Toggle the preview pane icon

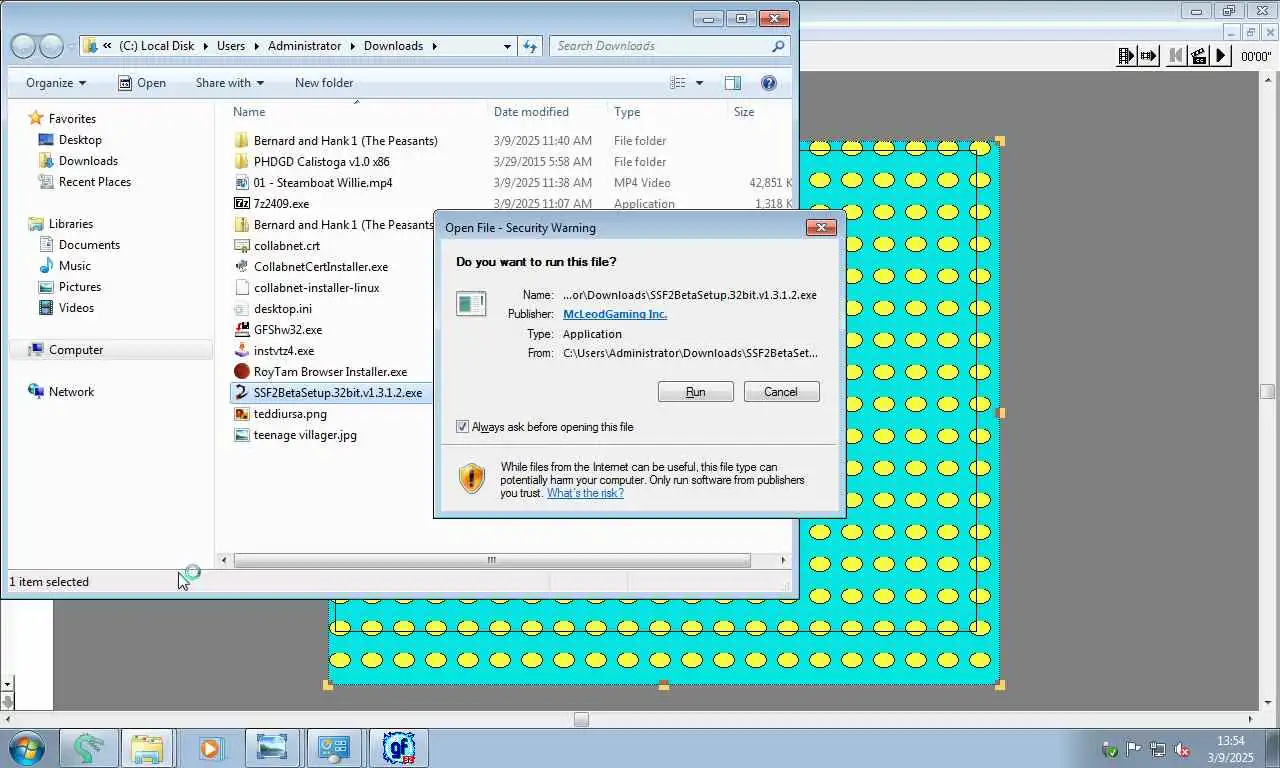pyautogui.click(x=732, y=83)
